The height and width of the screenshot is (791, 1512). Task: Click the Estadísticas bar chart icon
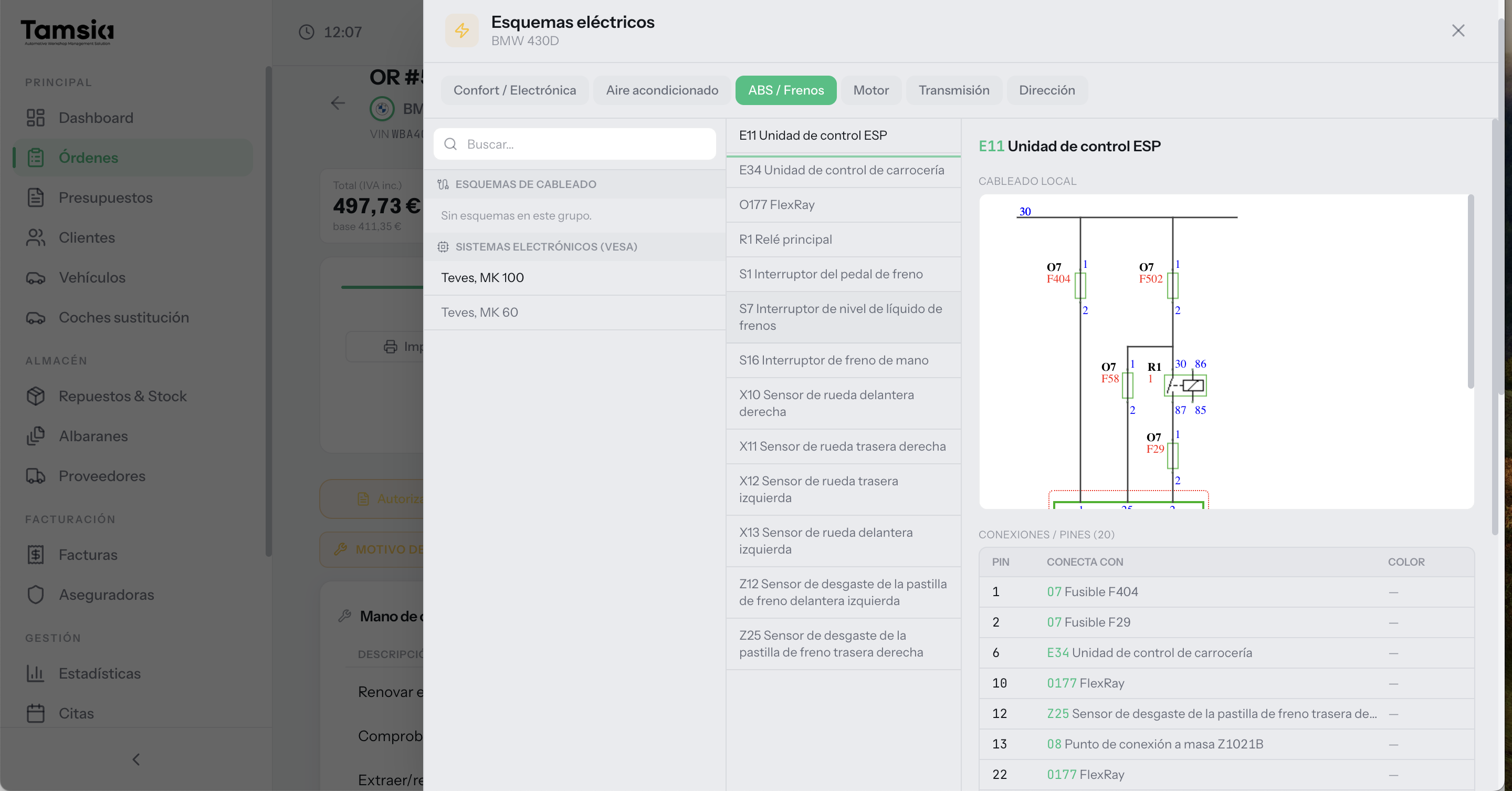pyautogui.click(x=35, y=673)
